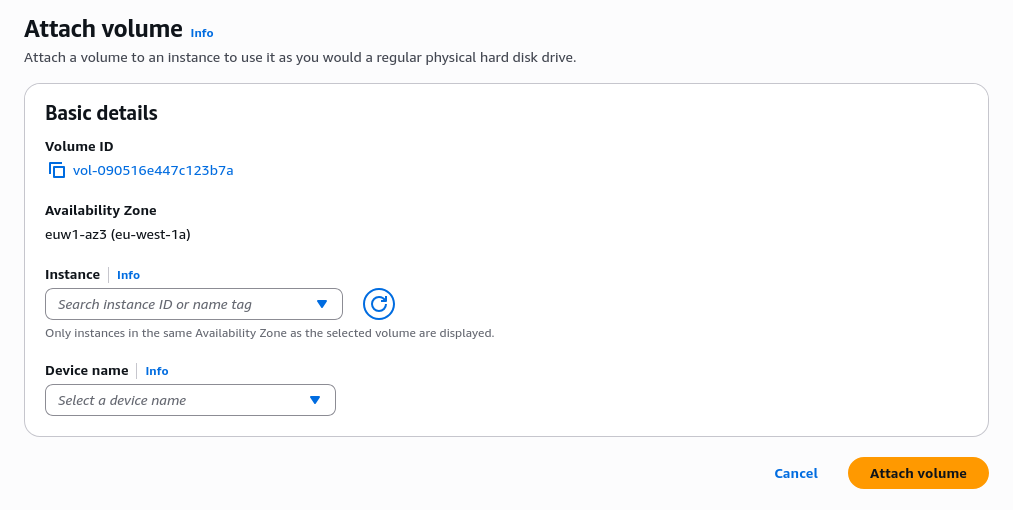The width and height of the screenshot is (1013, 510).
Task: Click the Instance field label
Action: click(x=72, y=275)
